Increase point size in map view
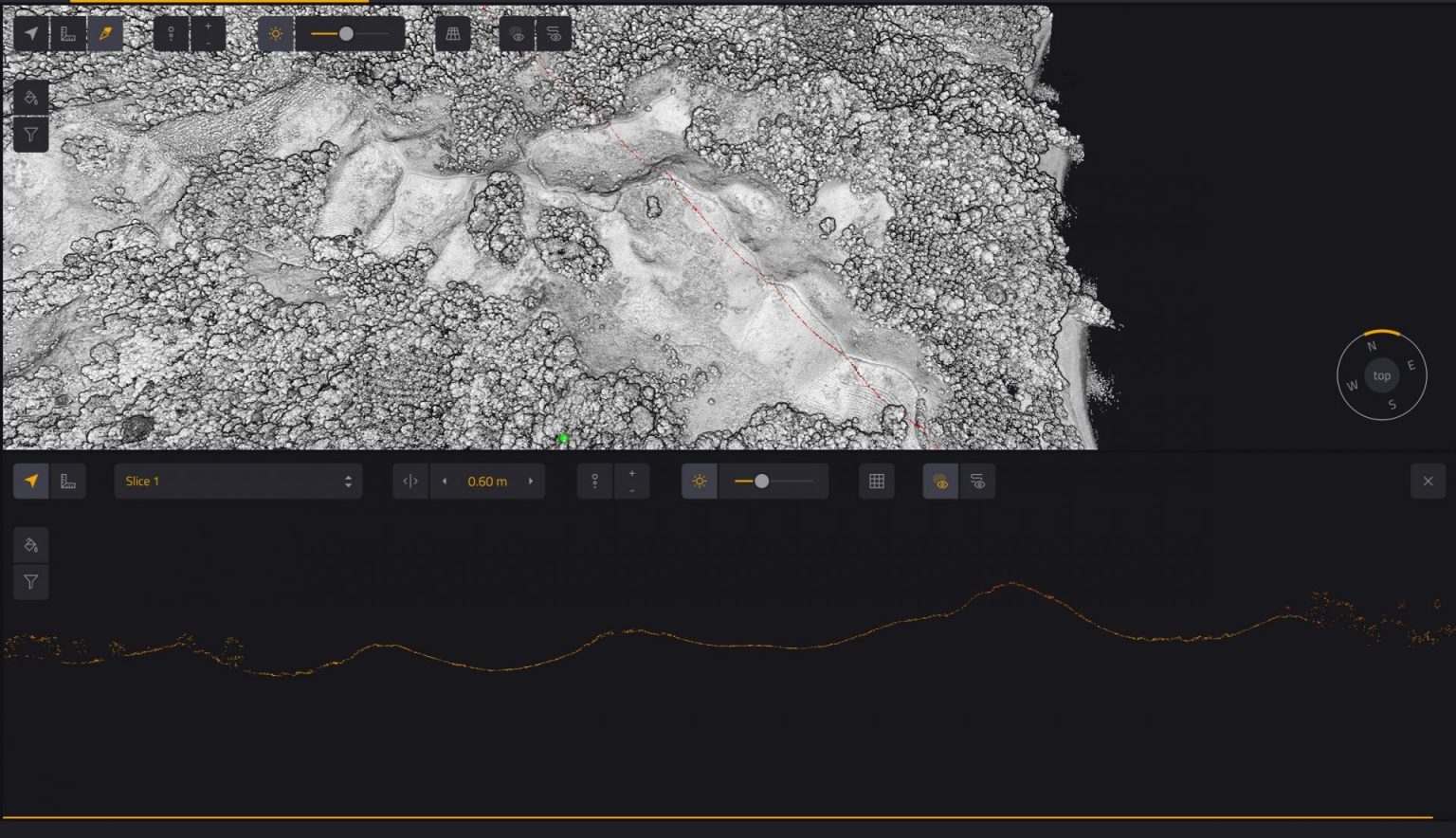Viewport: 1456px width, 838px height. (208, 26)
